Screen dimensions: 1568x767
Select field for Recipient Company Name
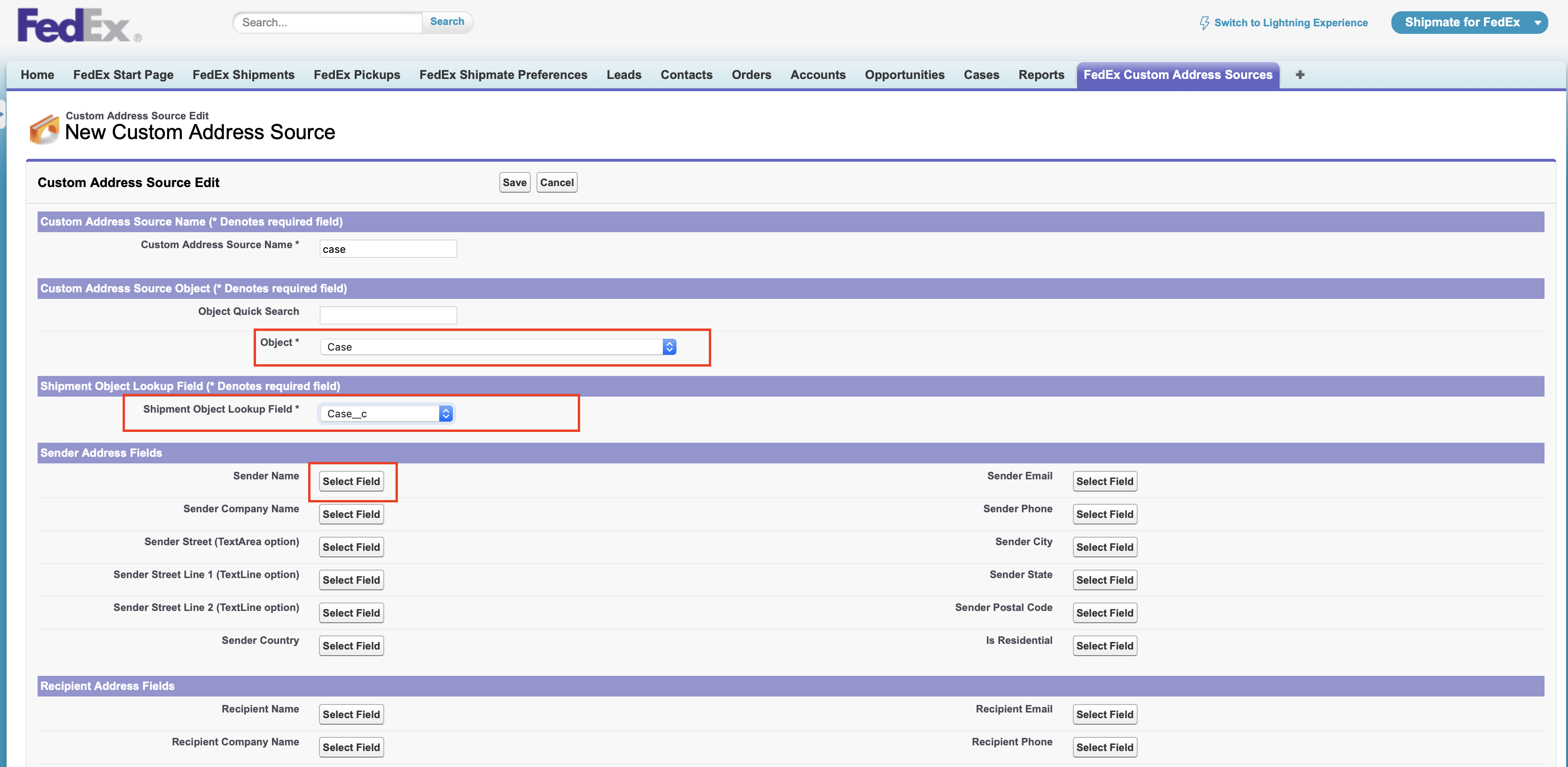[x=351, y=748]
